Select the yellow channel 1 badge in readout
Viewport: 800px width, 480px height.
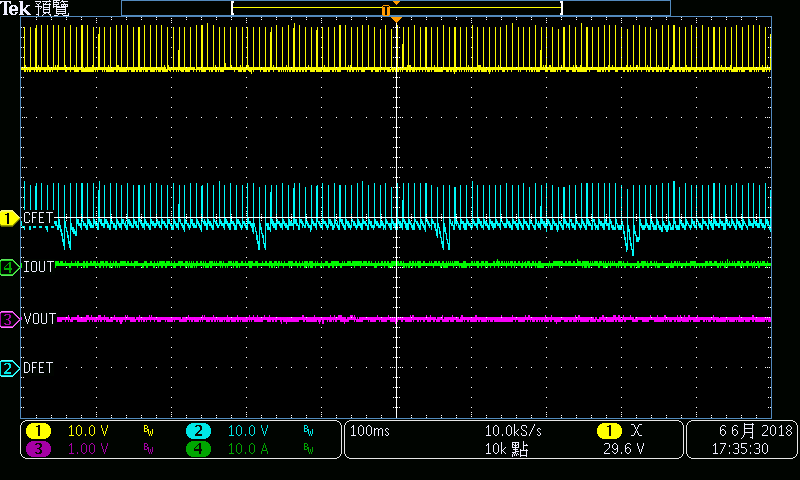pyautogui.click(x=38, y=431)
